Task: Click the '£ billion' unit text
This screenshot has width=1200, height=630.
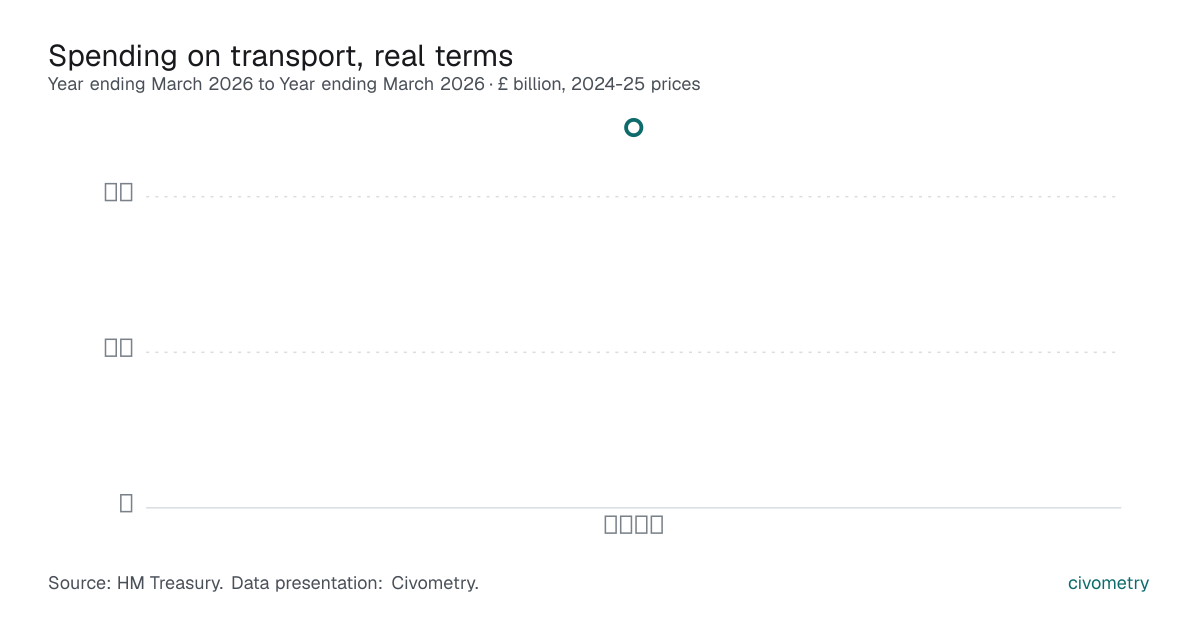Action: [530, 84]
